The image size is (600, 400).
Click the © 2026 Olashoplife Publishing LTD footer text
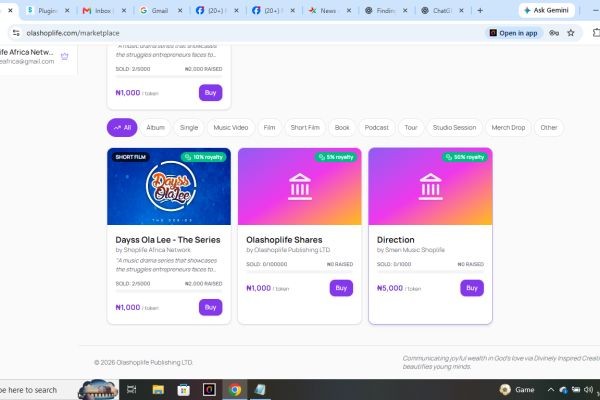coord(143,362)
